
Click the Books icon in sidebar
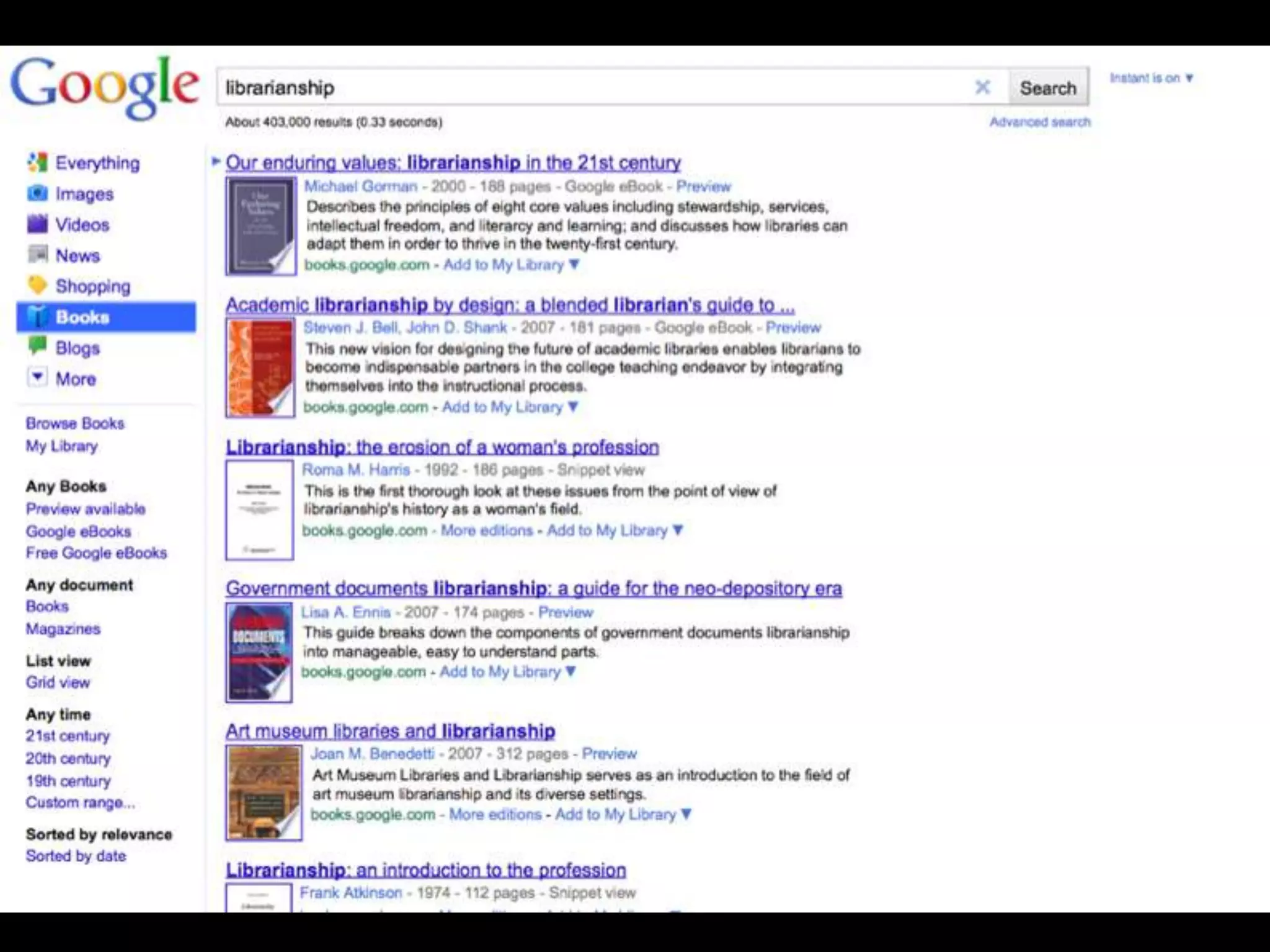pyautogui.click(x=38, y=317)
